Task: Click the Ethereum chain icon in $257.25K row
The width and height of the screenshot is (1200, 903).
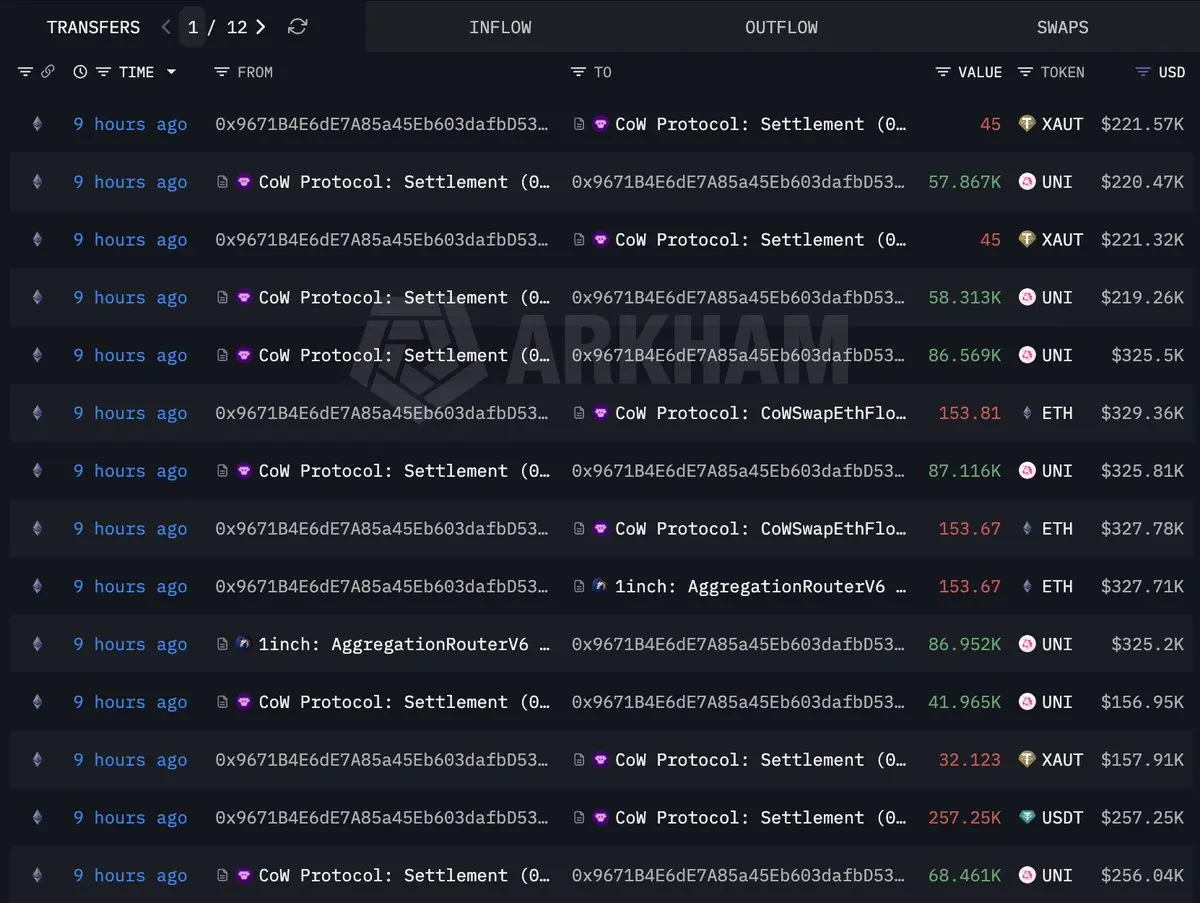Action: [x=37, y=818]
